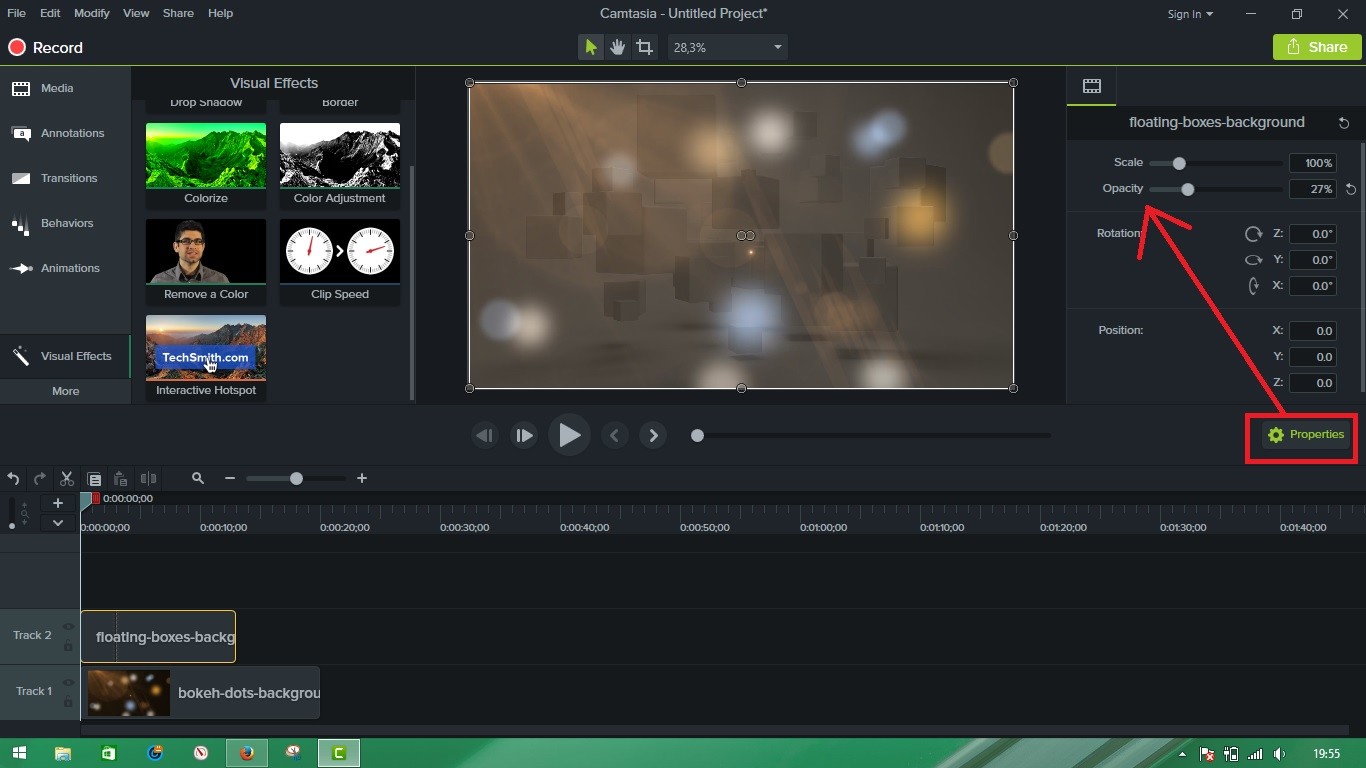Open the Annotations tab in sidebar
1366x768 pixels.
(65, 133)
